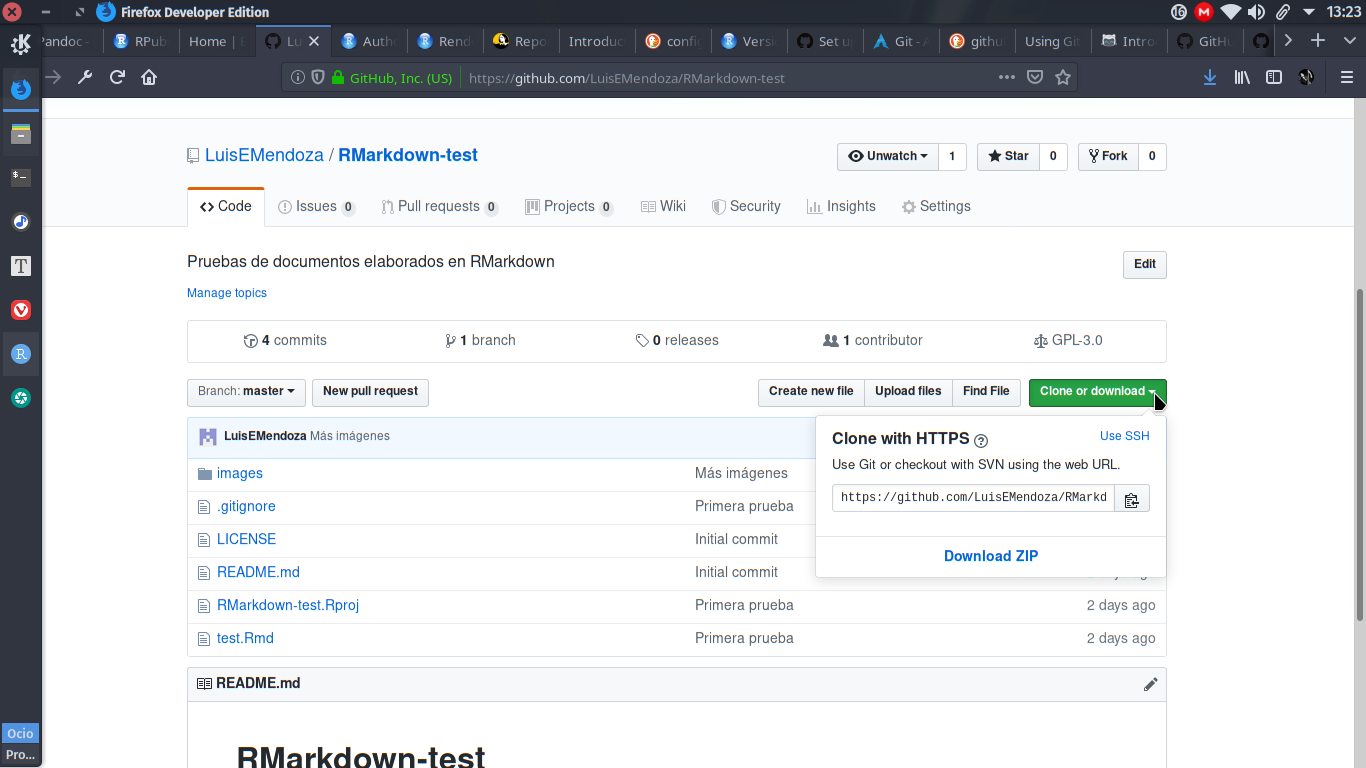
Task: Open the Wiki tab
Action: (x=663, y=206)
